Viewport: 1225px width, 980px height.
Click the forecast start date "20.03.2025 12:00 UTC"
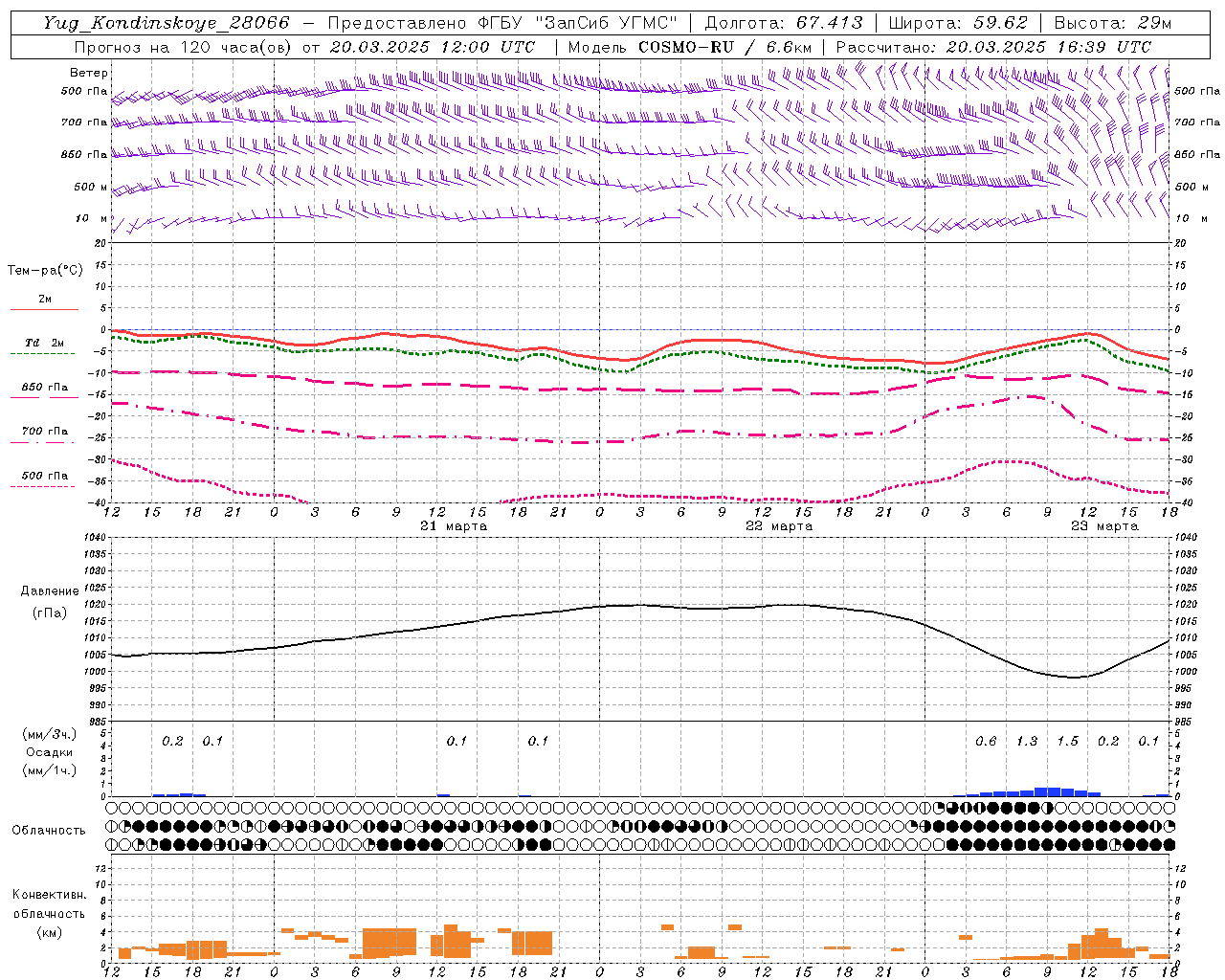tap(433, 47)
